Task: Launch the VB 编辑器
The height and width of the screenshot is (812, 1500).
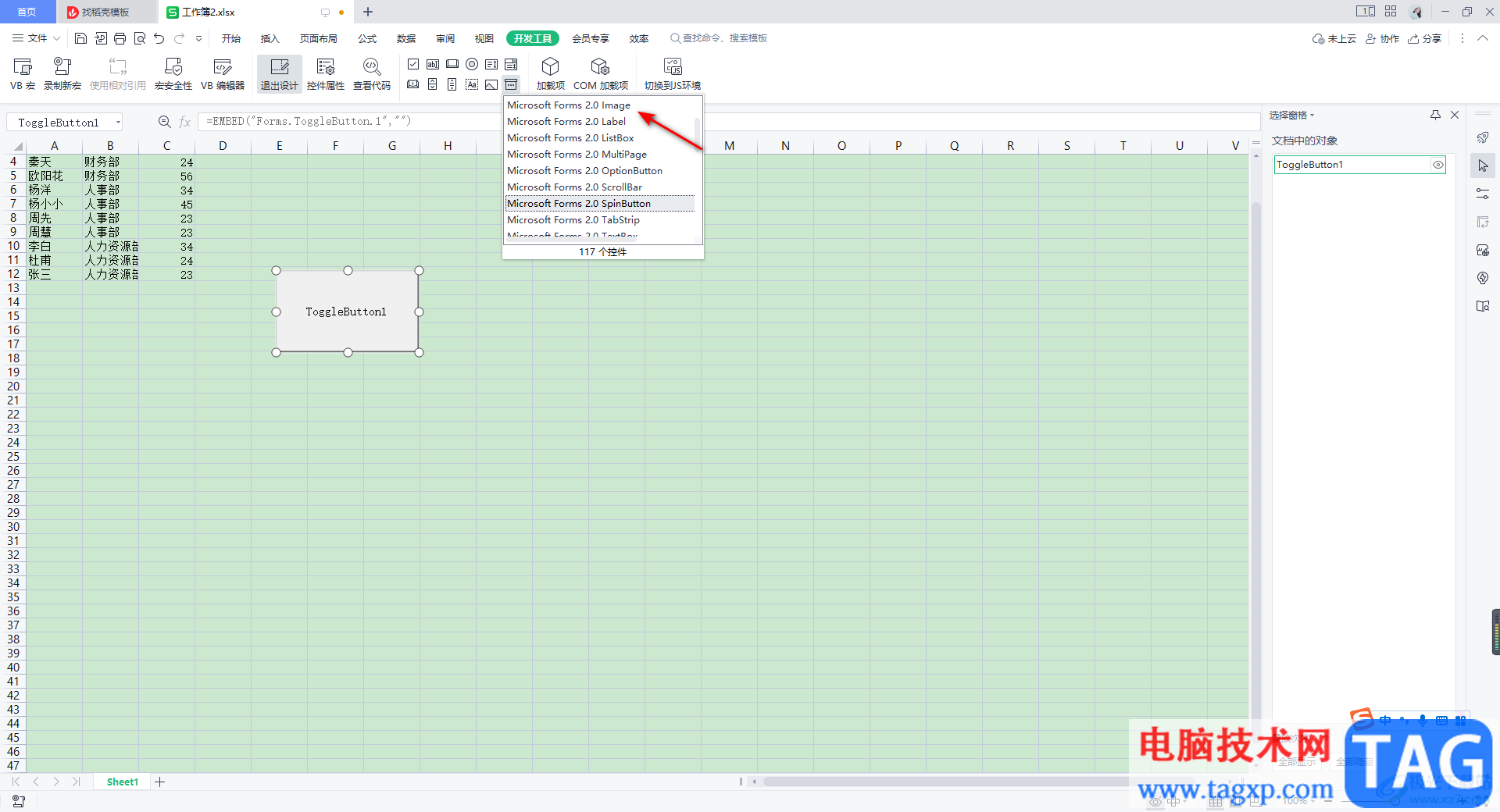Action: 223,74
